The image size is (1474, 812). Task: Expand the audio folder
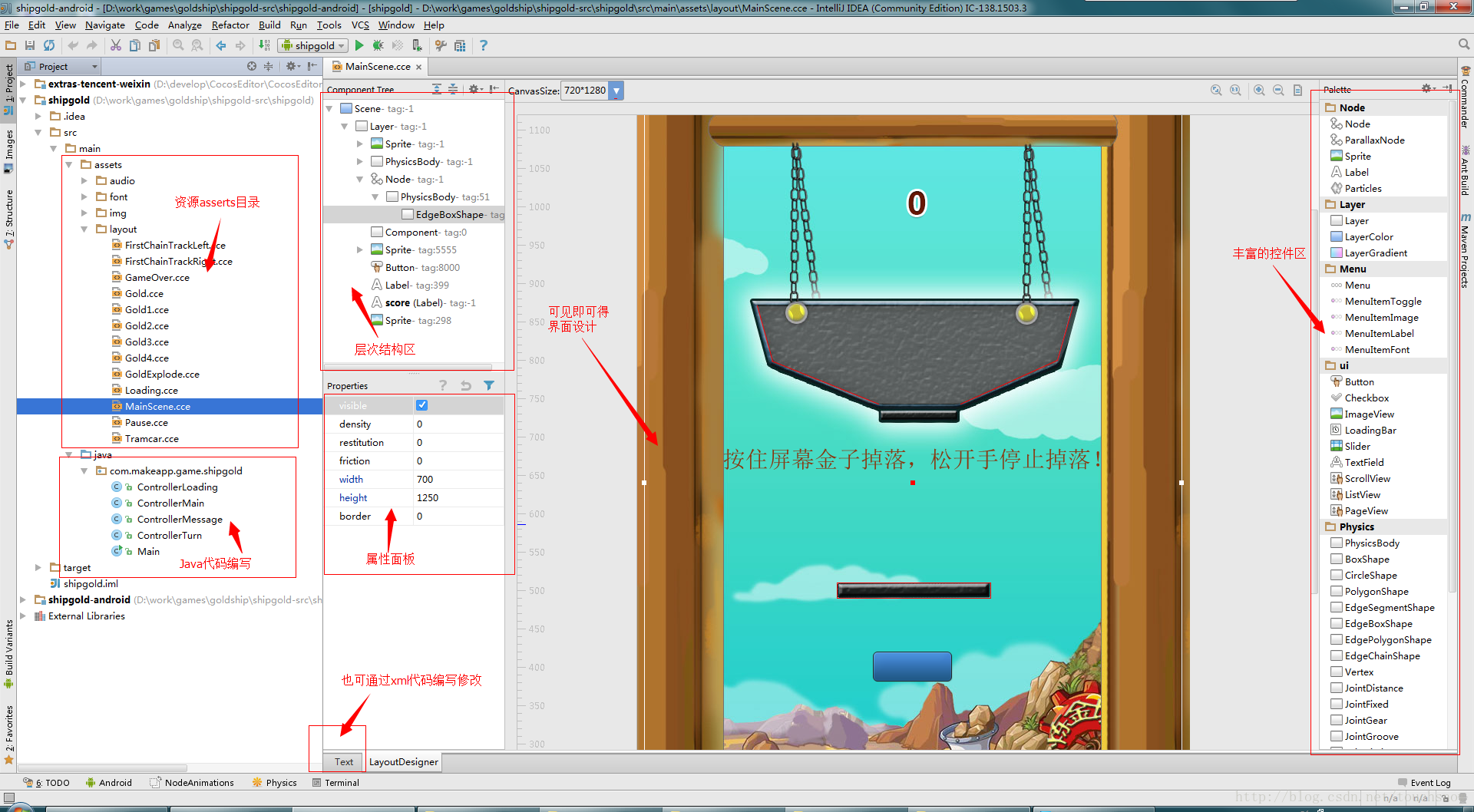[84, 180]
